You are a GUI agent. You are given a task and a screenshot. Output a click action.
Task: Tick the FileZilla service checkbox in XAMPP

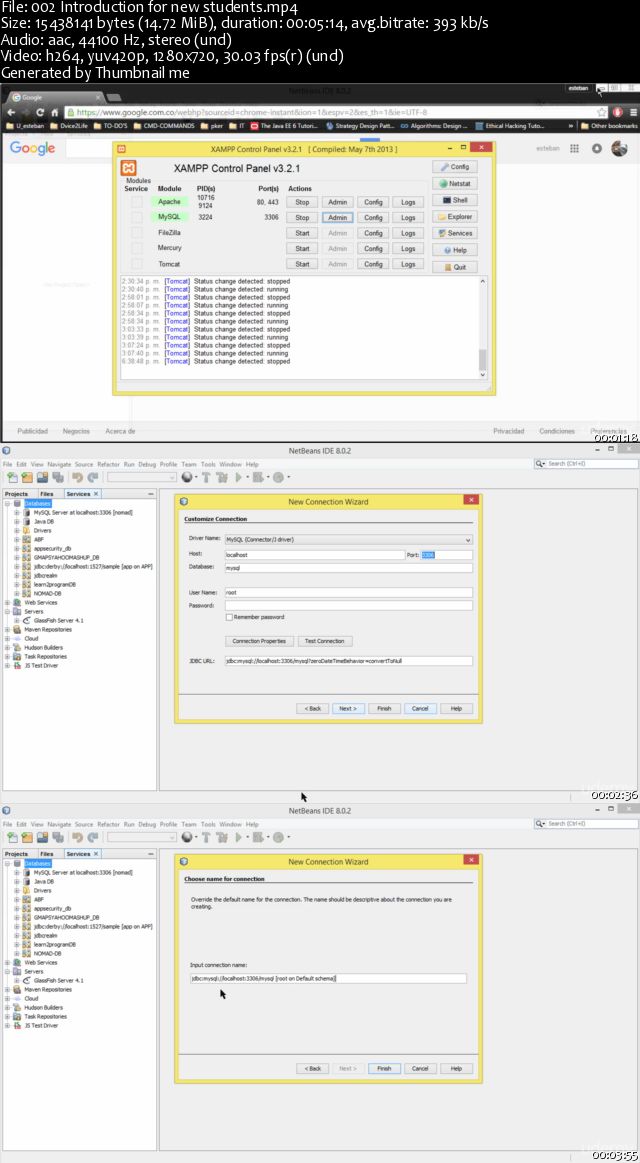click(136, 233)
